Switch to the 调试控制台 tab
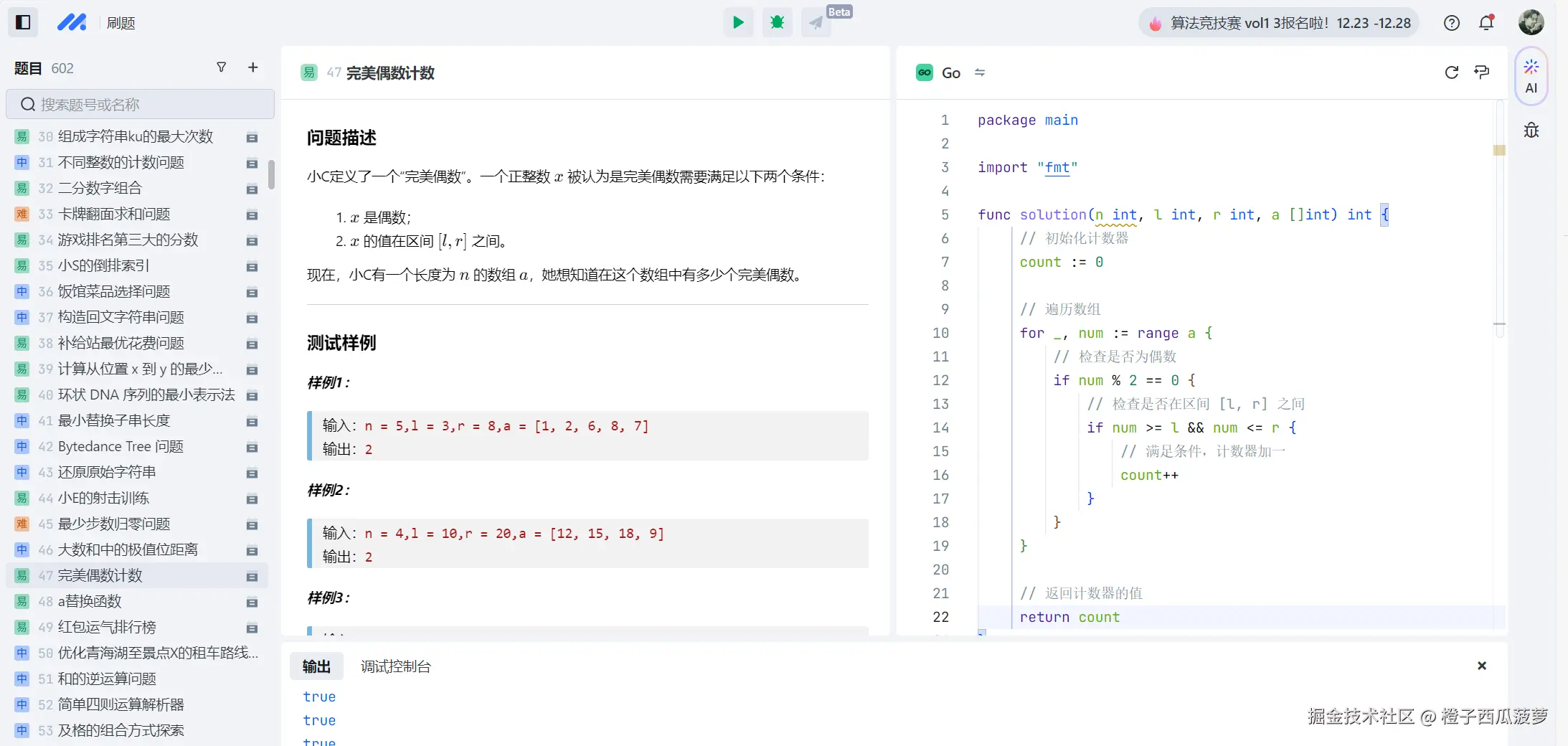1568x746 pixels. [395, 666]
